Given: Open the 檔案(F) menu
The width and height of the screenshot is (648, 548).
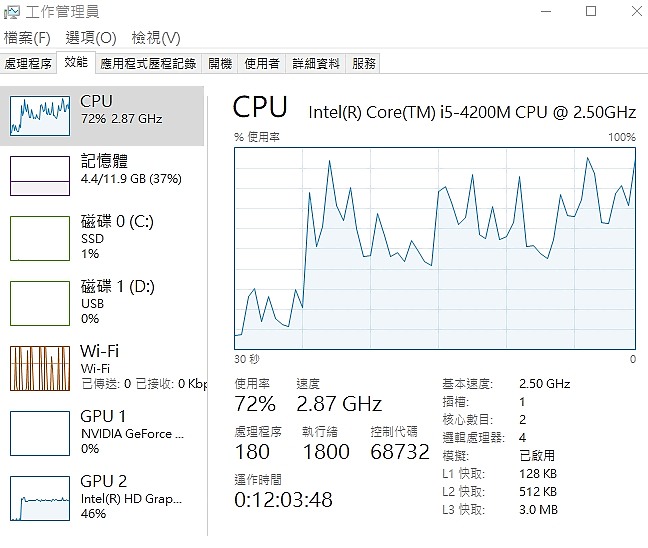Looking at the screenshot, I should point(27,38).
